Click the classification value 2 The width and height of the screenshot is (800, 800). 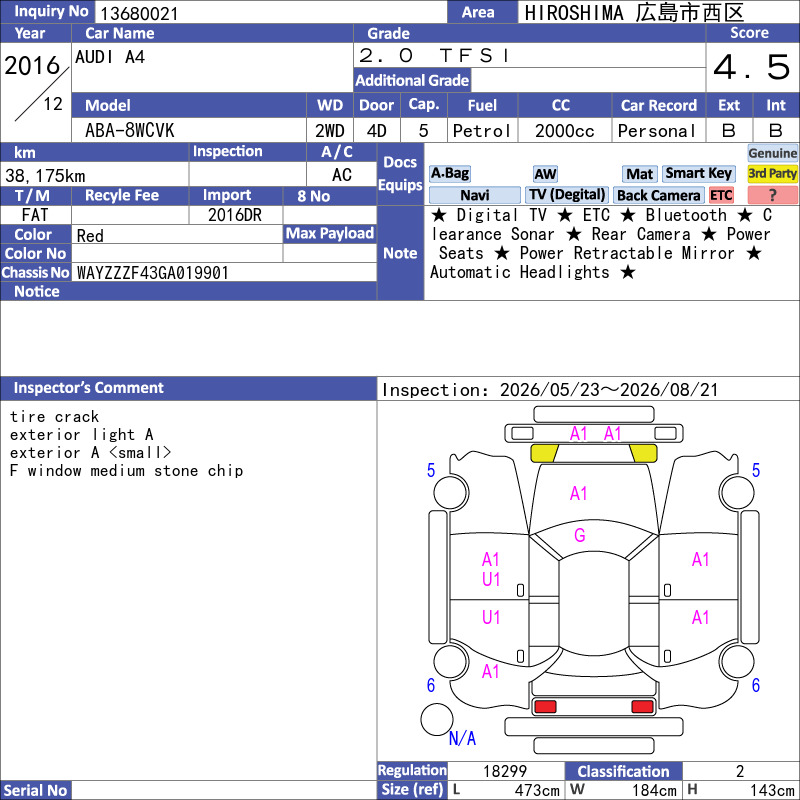coord(740,771)
